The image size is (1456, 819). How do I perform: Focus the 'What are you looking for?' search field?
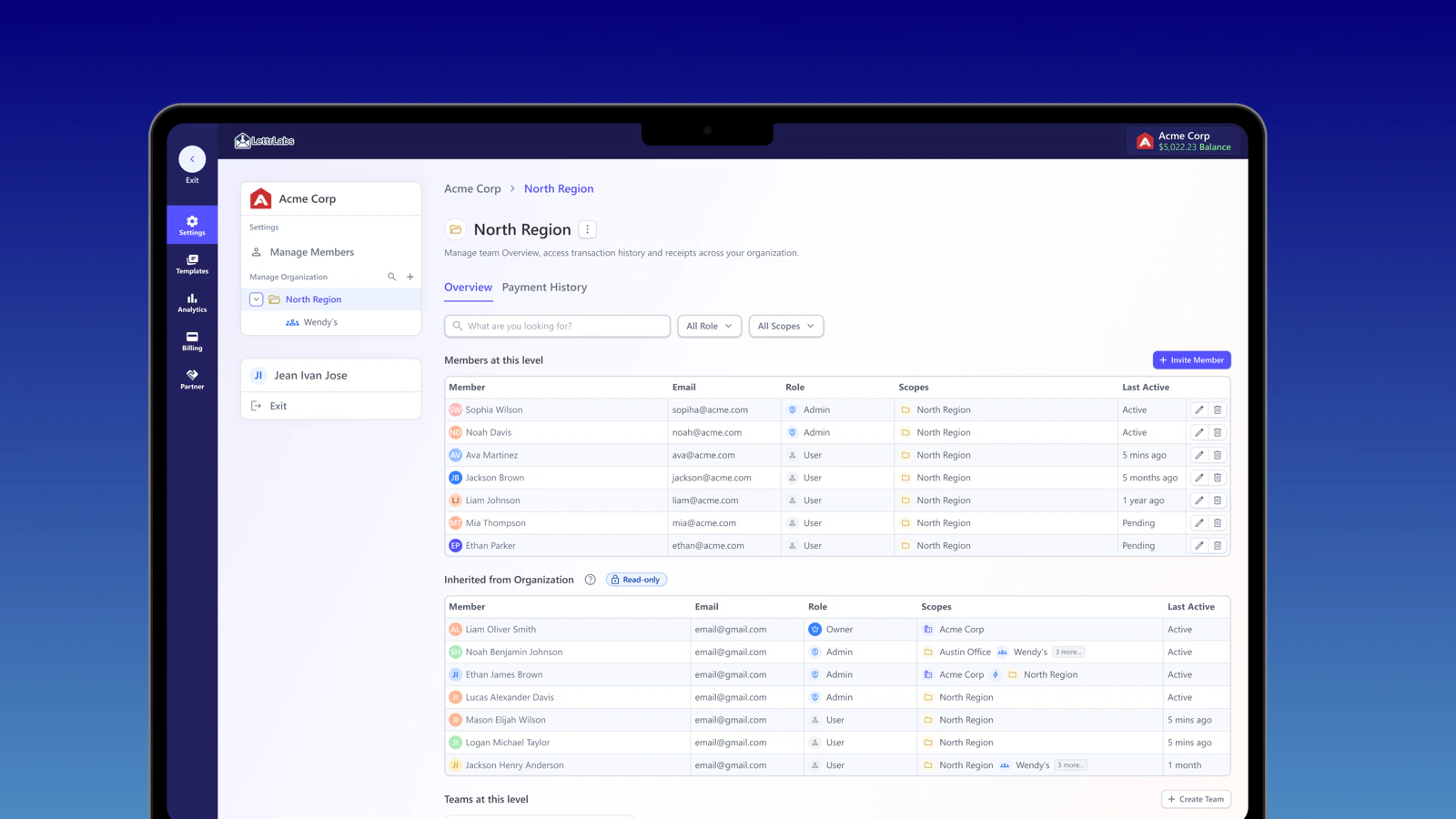click(558, 326)
